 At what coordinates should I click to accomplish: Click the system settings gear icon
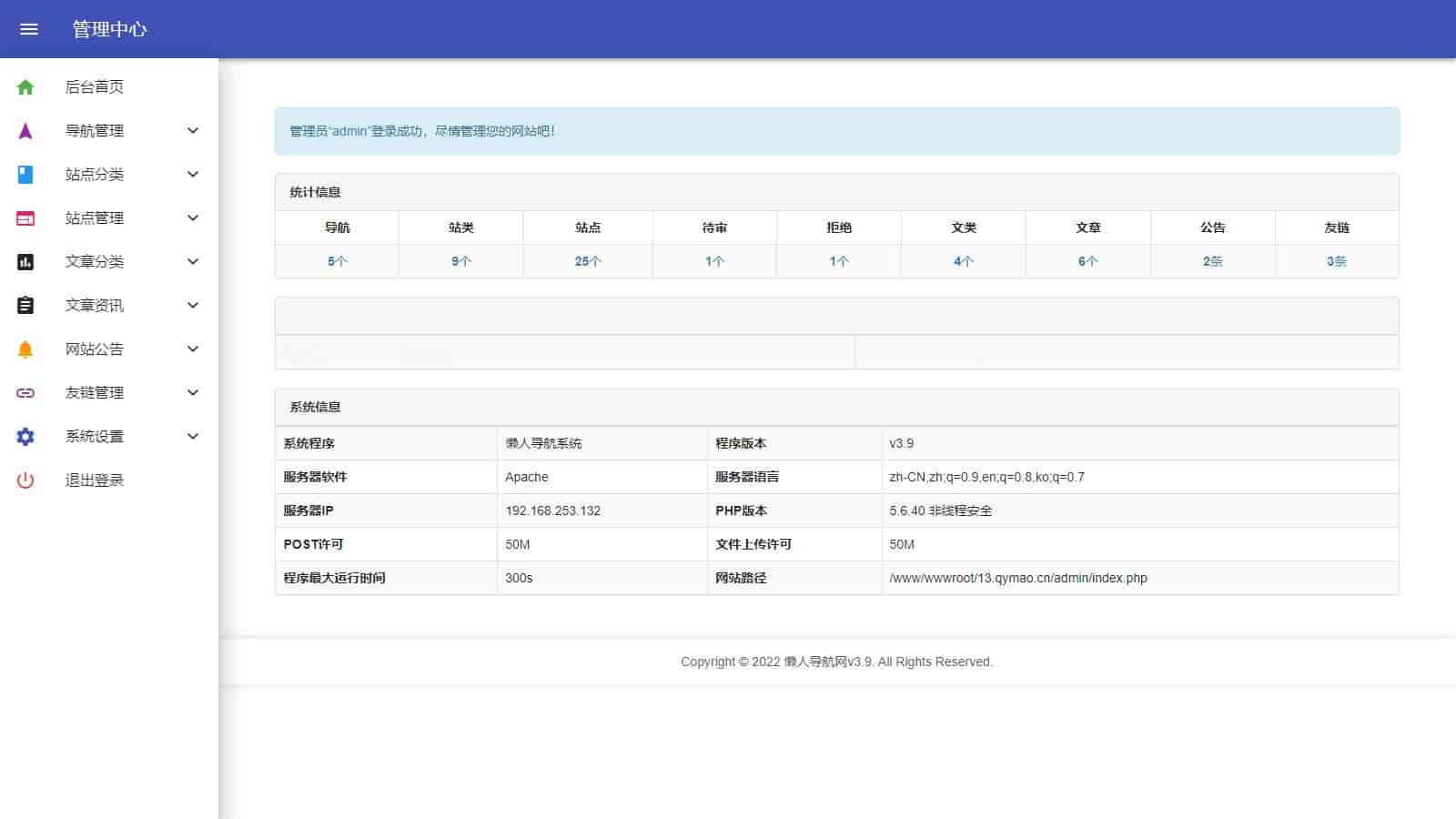coord(25,437)
